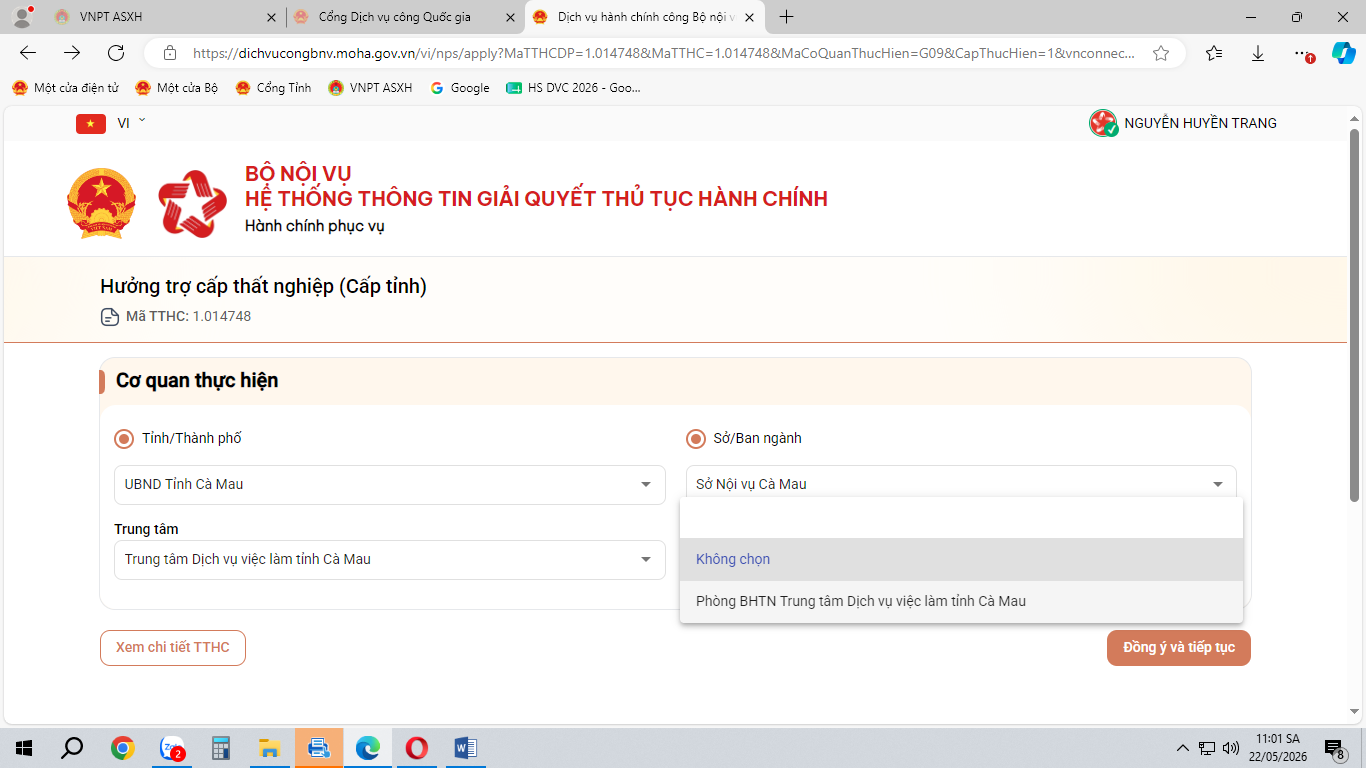This screenshot has width=1366, height=768.
Task: Open the Một cửa Bộ bookmark
Action: click(x=177, y=88)
